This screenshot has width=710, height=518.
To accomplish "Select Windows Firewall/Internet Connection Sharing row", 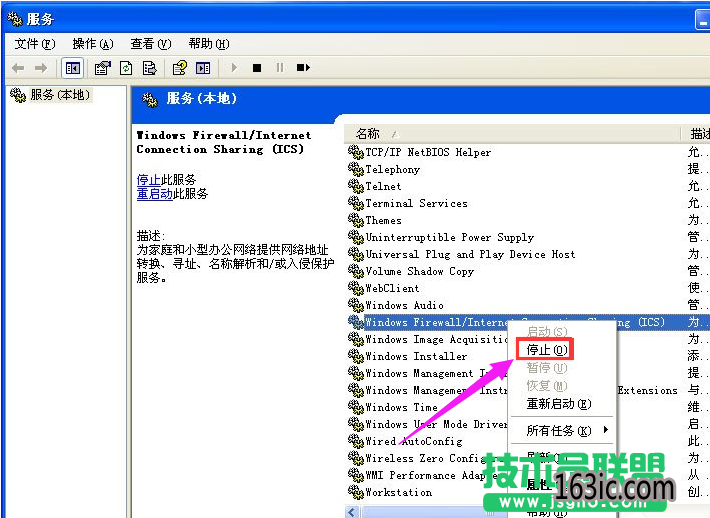I will [514, 322].
